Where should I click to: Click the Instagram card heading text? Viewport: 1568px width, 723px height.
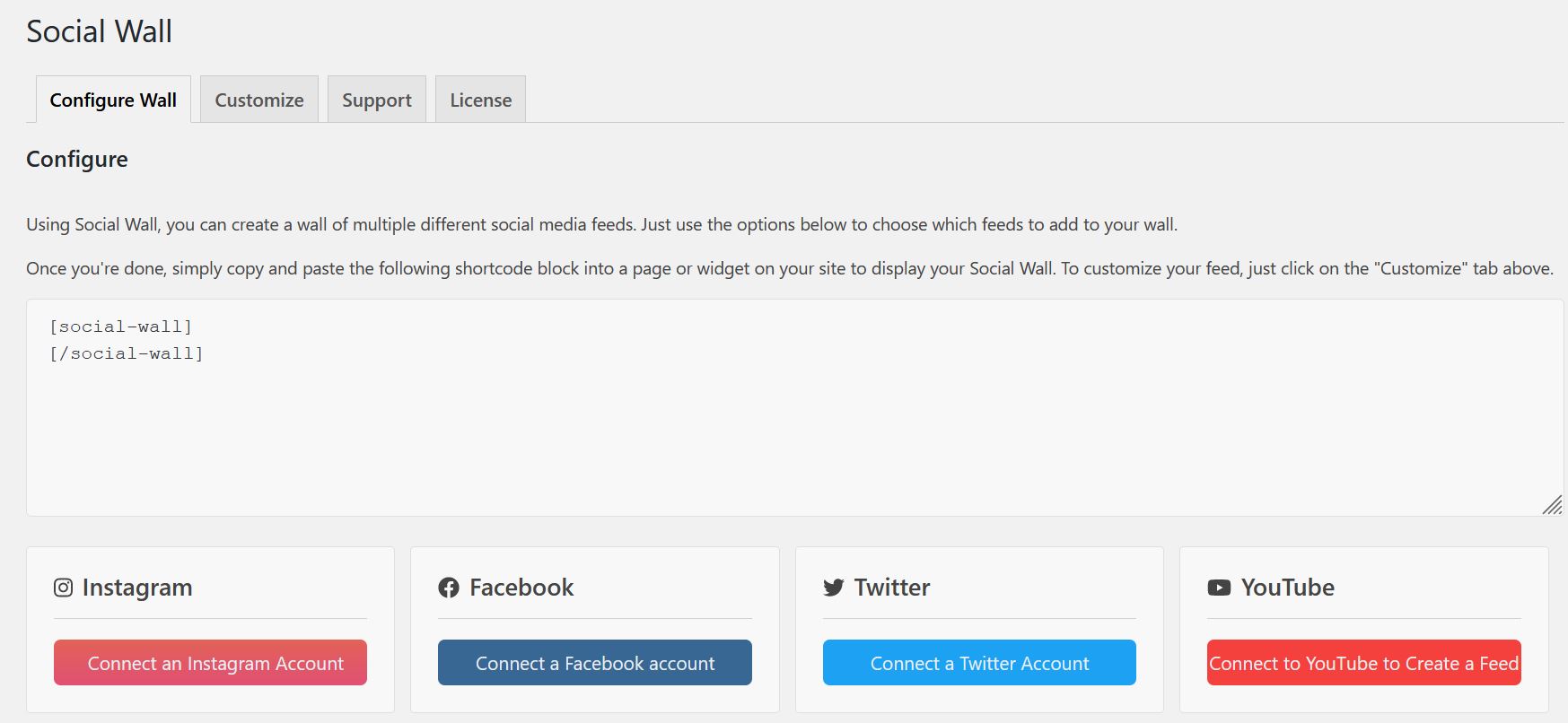(137, 588)
